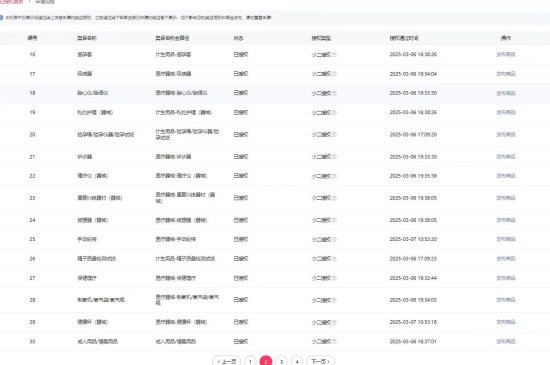Image resolution: width=550 pixels, height=365 pixels.
Task: Open the blue action link in row 25
Action: pyautogui.click(x=506, y=239)
